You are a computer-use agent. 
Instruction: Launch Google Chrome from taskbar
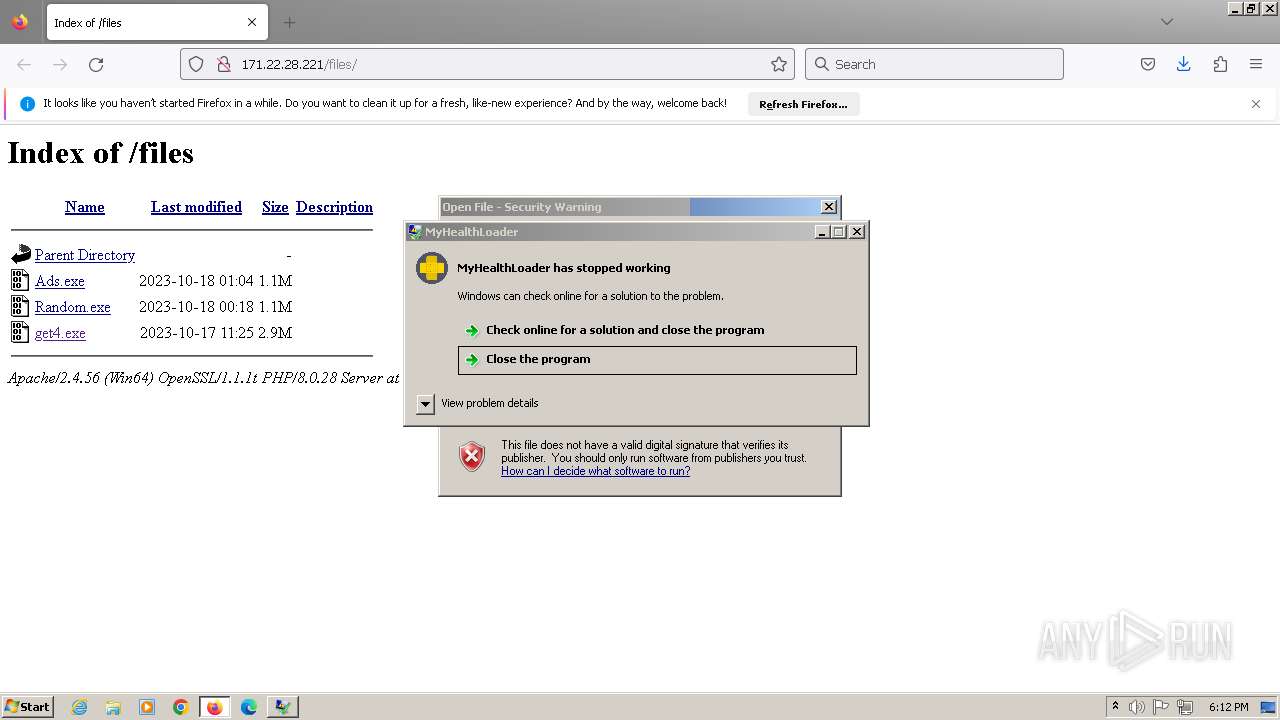click(x=181, y=707)
